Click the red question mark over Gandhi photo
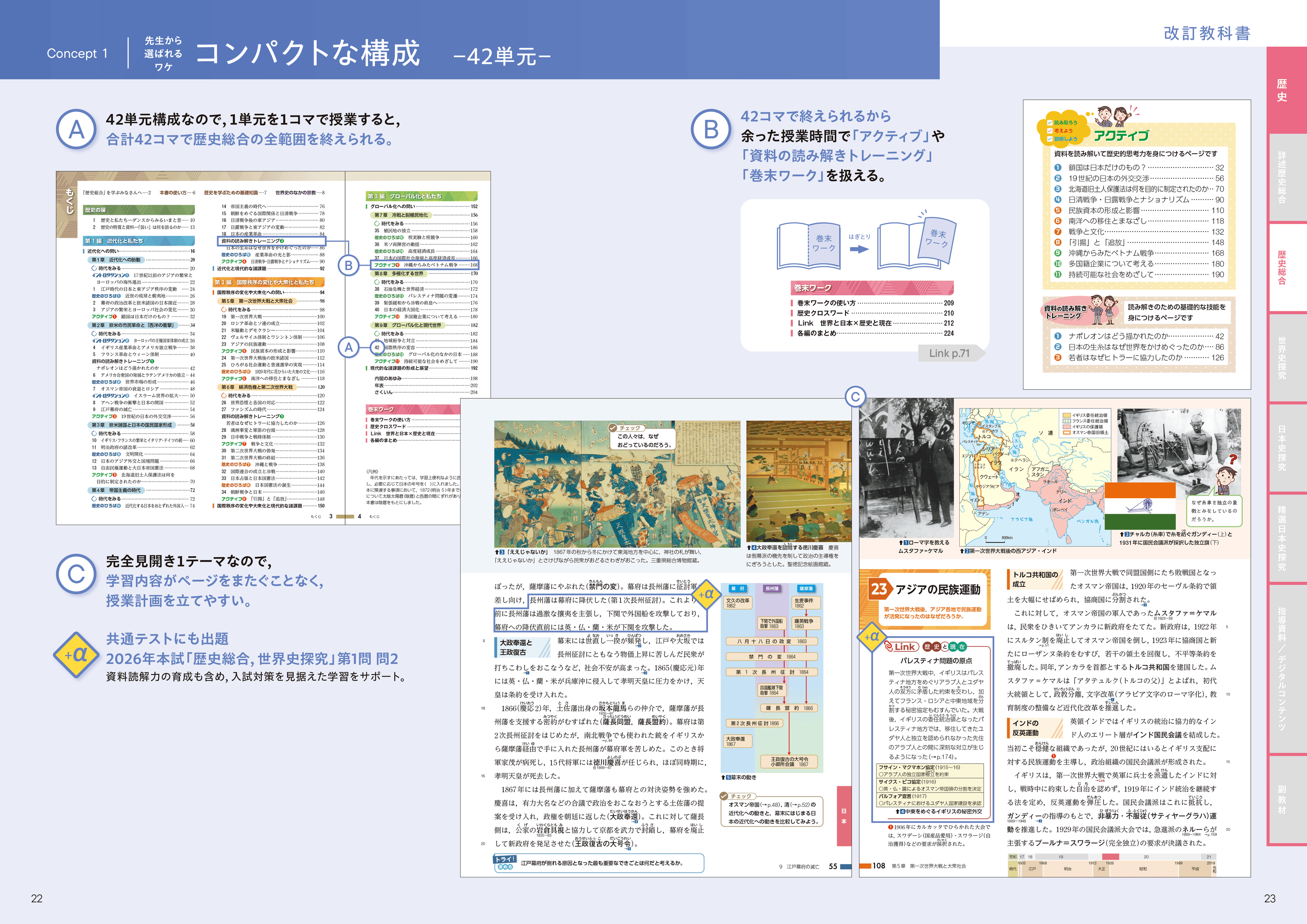The image size is (1307, 924). click(1233, 459)
